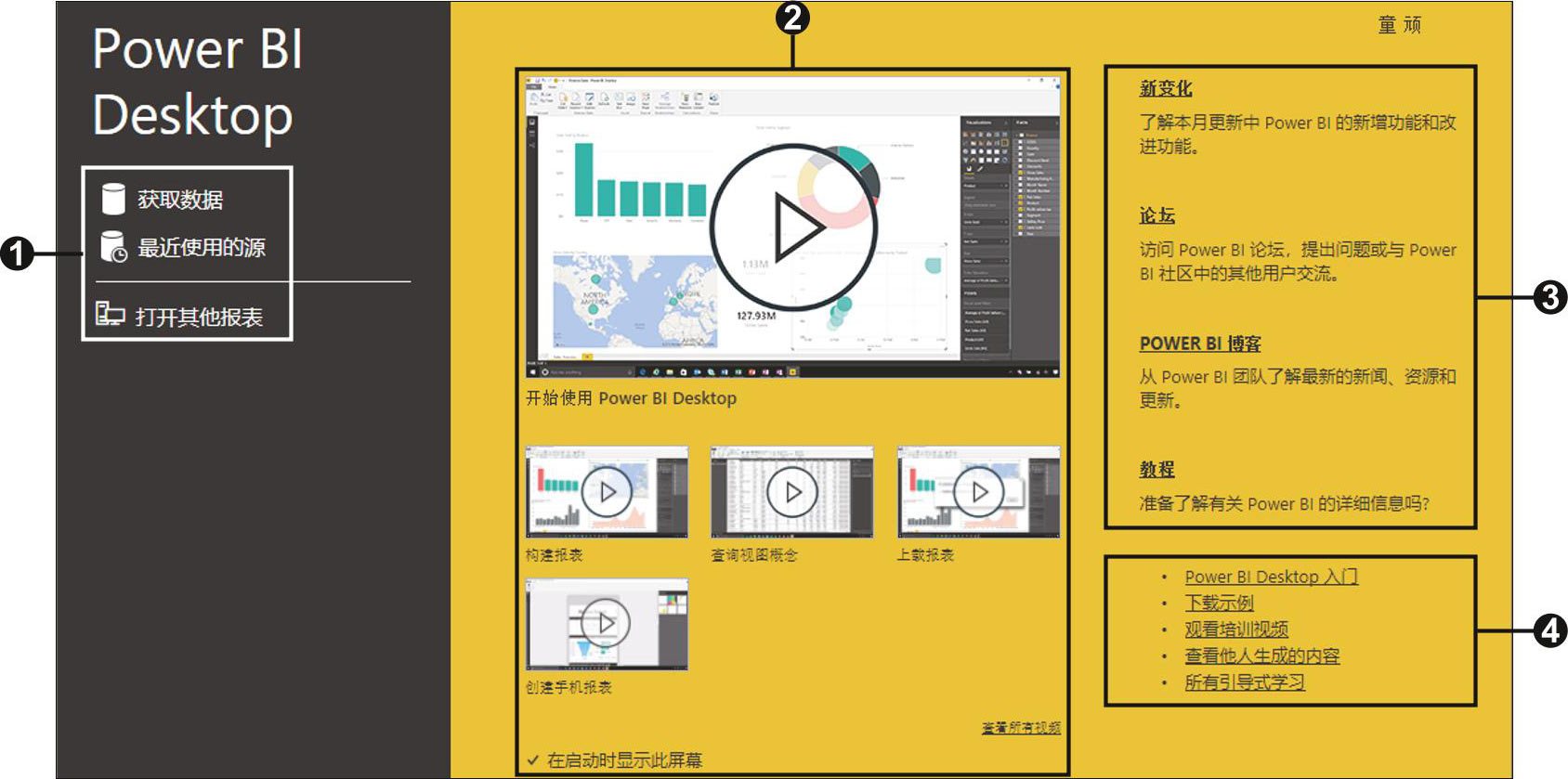
Task: Open the 教程 tutorial link
Action: 1157,470
